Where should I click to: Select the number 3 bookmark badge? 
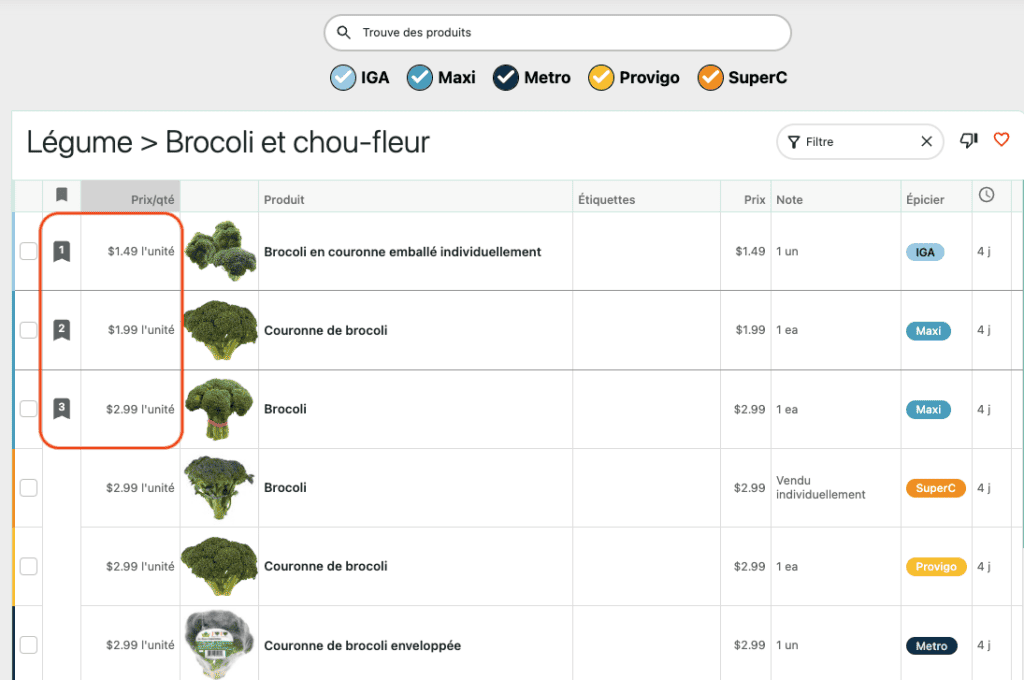(x=62, y=408)
